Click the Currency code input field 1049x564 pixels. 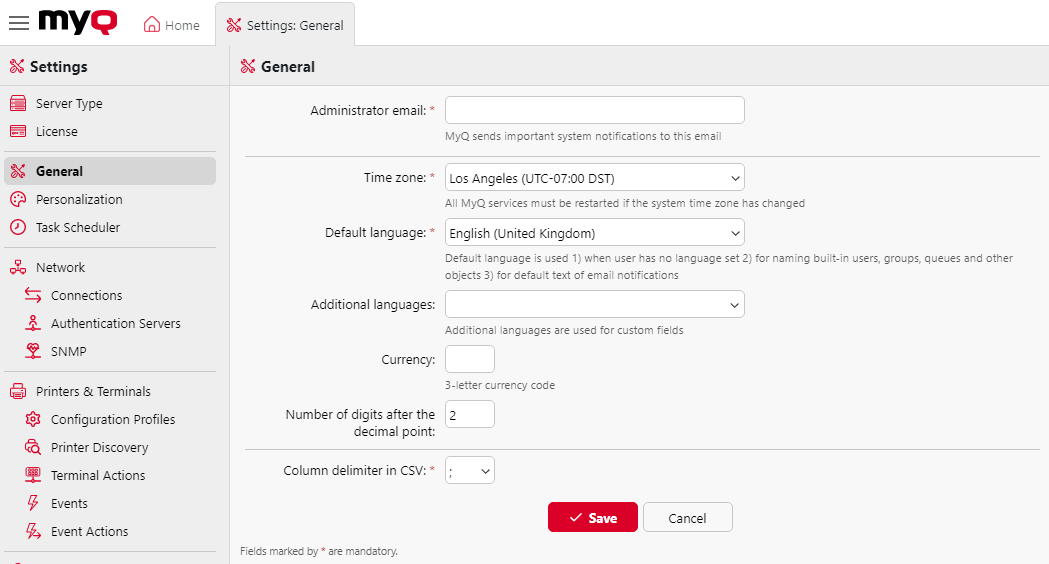[x=469, y=359]
